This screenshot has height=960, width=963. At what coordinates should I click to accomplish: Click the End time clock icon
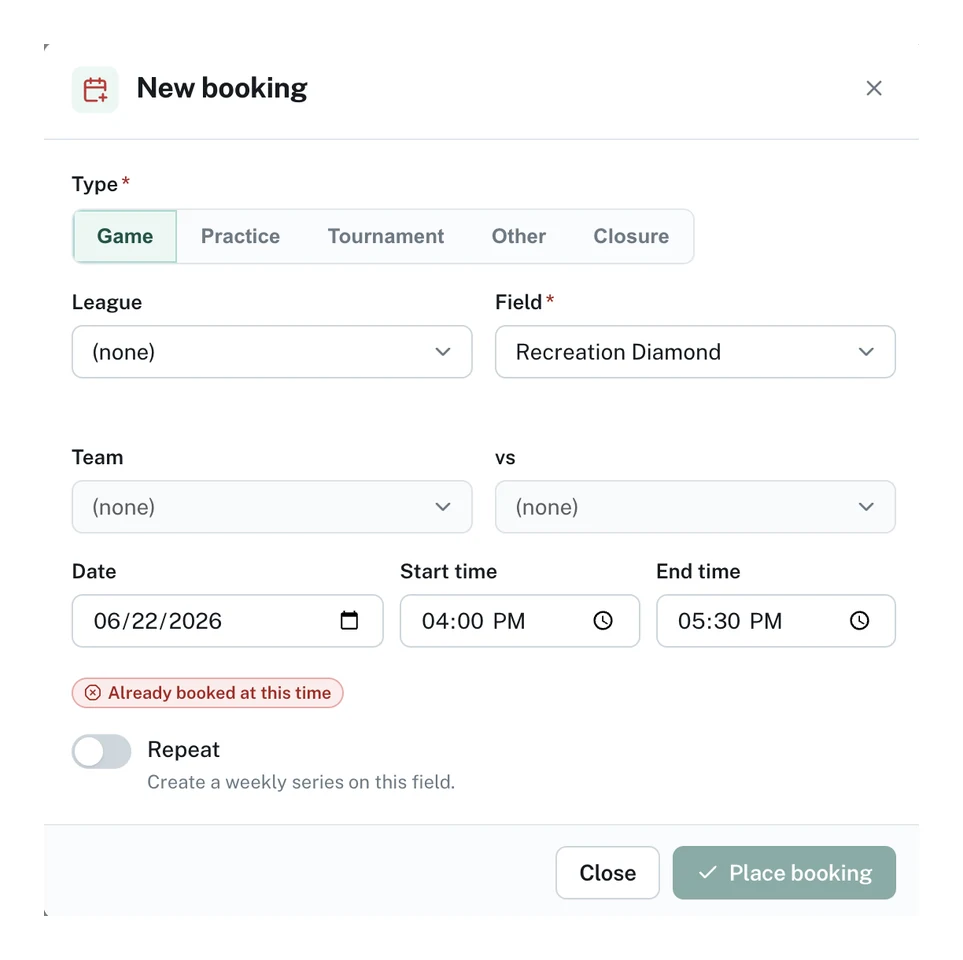(x=859, y=620)
